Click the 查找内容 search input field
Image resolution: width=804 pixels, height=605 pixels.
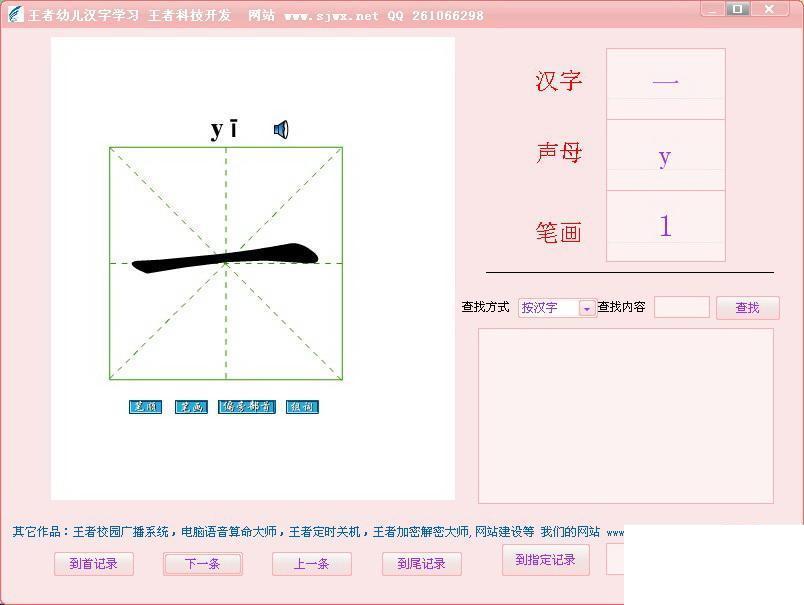tap(682, 307)
